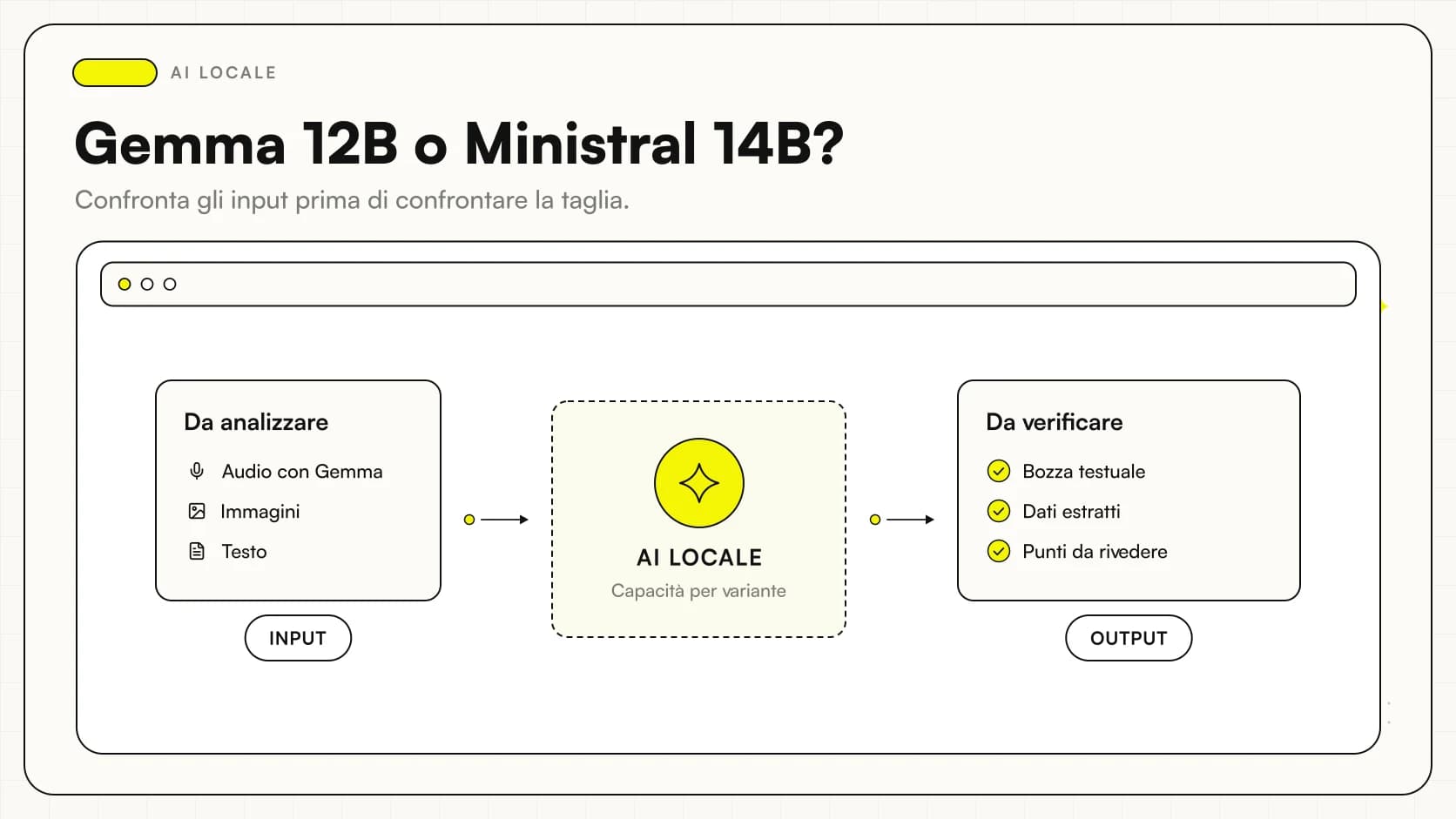Click the "Dati estratti" list item
The height and width of the screenshot is (819, 1456).
point(1071,511)
